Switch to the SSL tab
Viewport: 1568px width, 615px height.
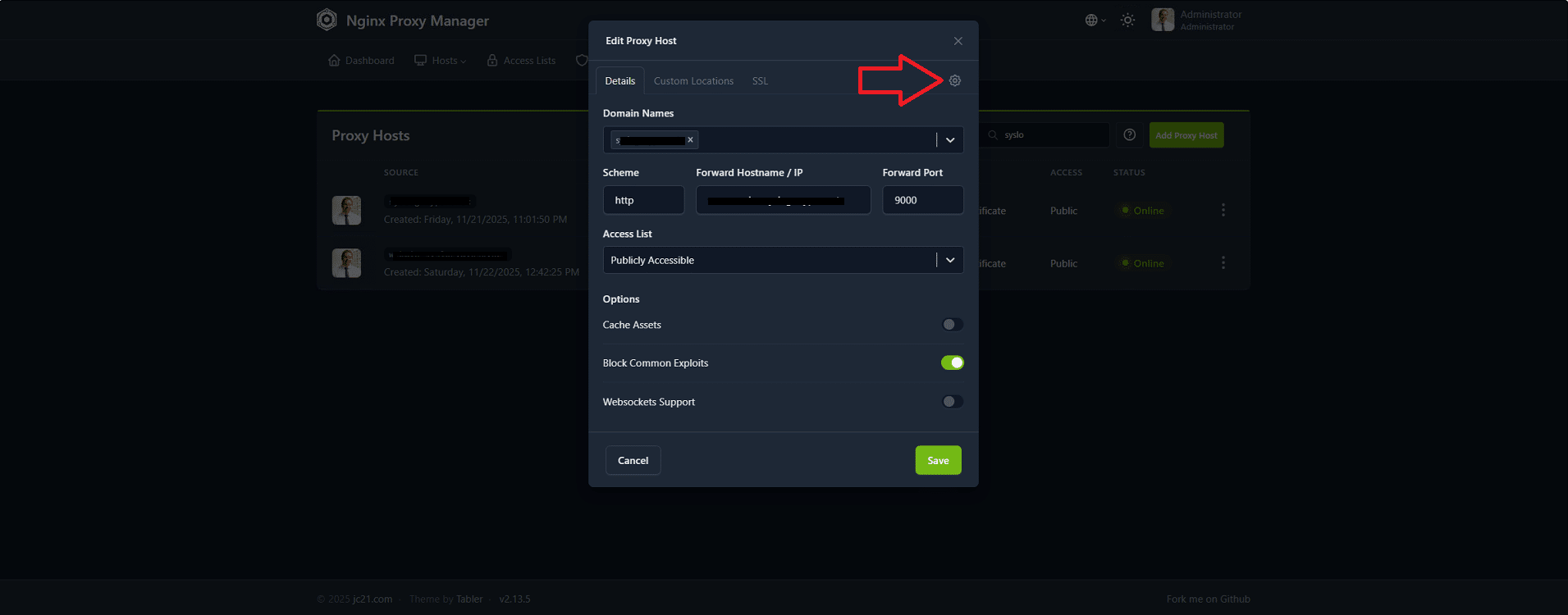760,81
